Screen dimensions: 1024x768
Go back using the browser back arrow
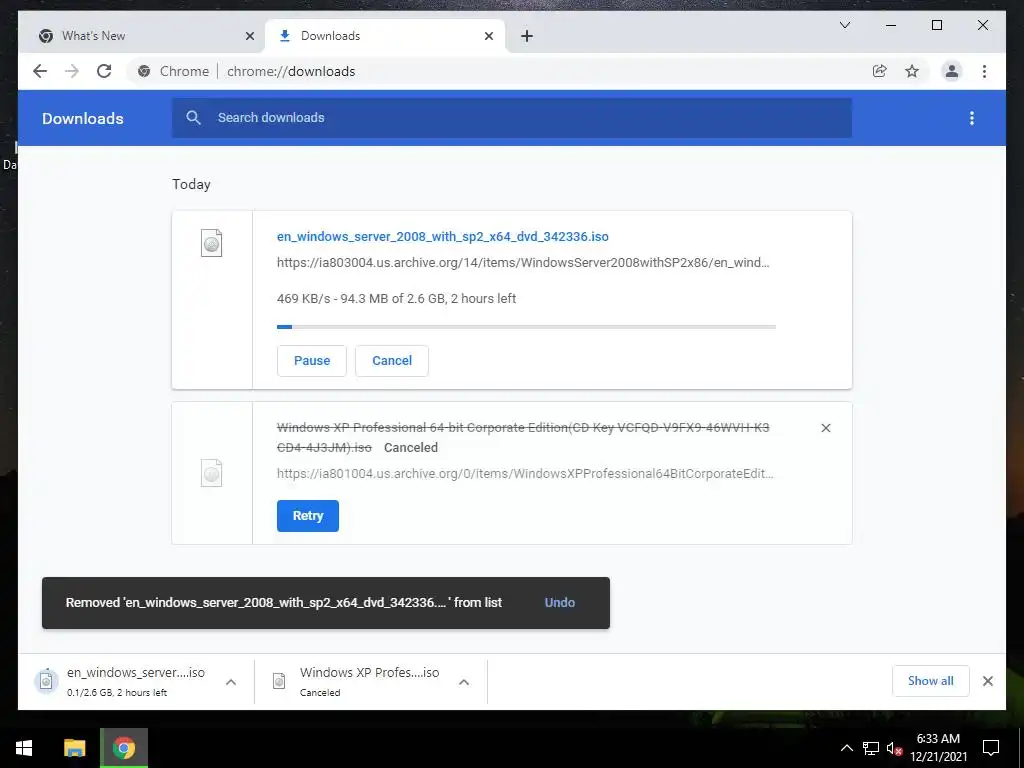pos(40,71)
